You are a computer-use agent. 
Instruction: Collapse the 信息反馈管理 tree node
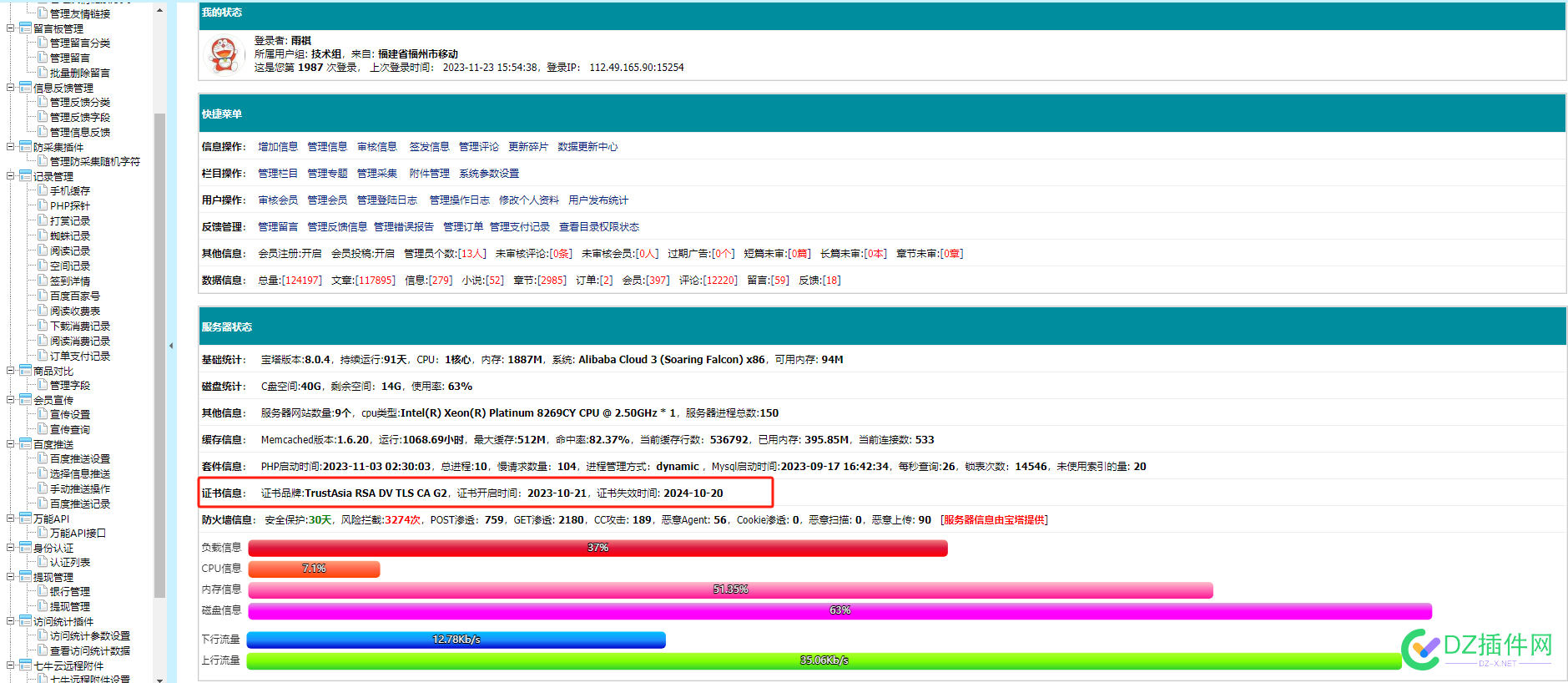pos(11,88)
